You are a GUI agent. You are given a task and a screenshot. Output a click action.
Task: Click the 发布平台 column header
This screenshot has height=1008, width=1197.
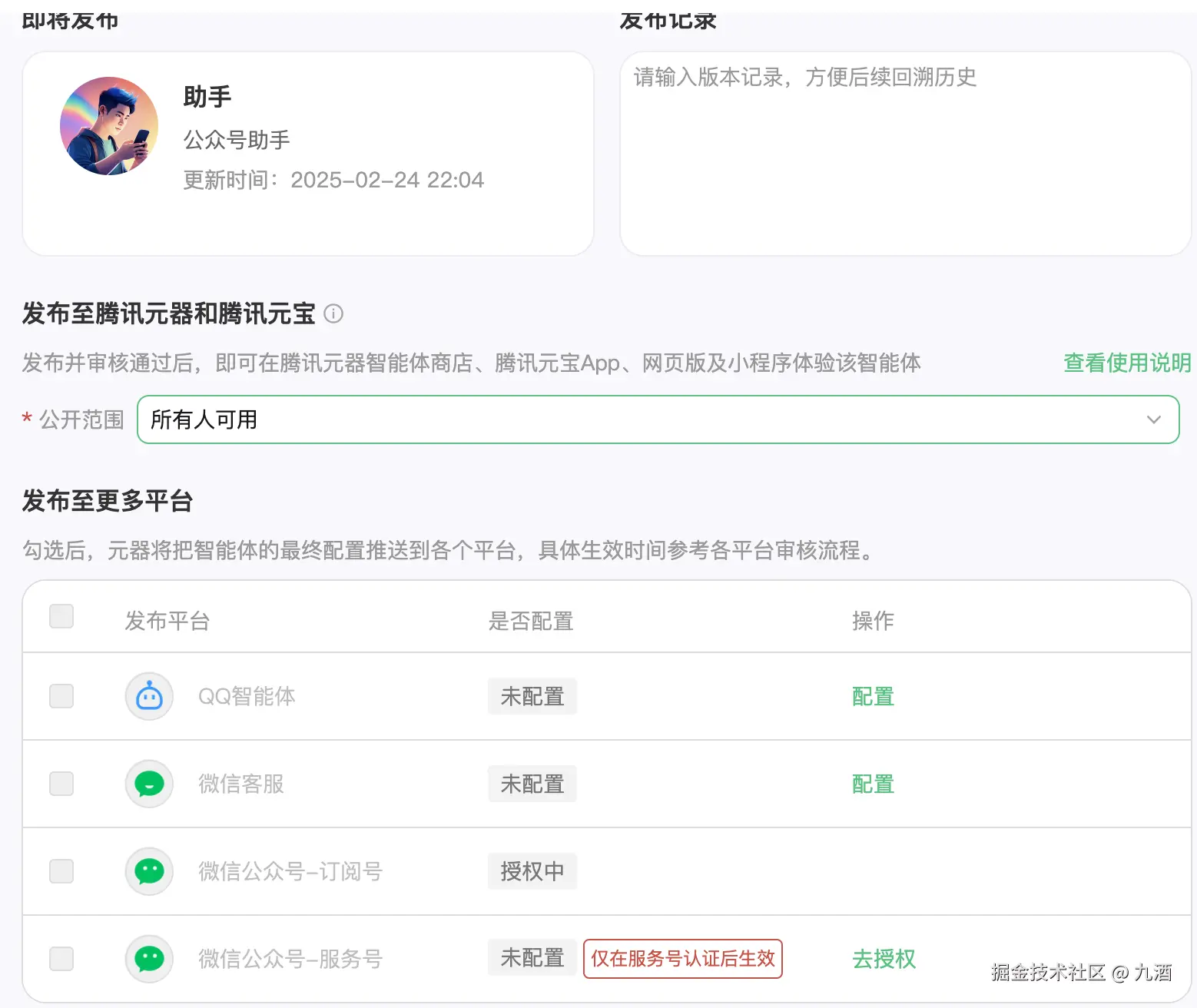point(167,621)
